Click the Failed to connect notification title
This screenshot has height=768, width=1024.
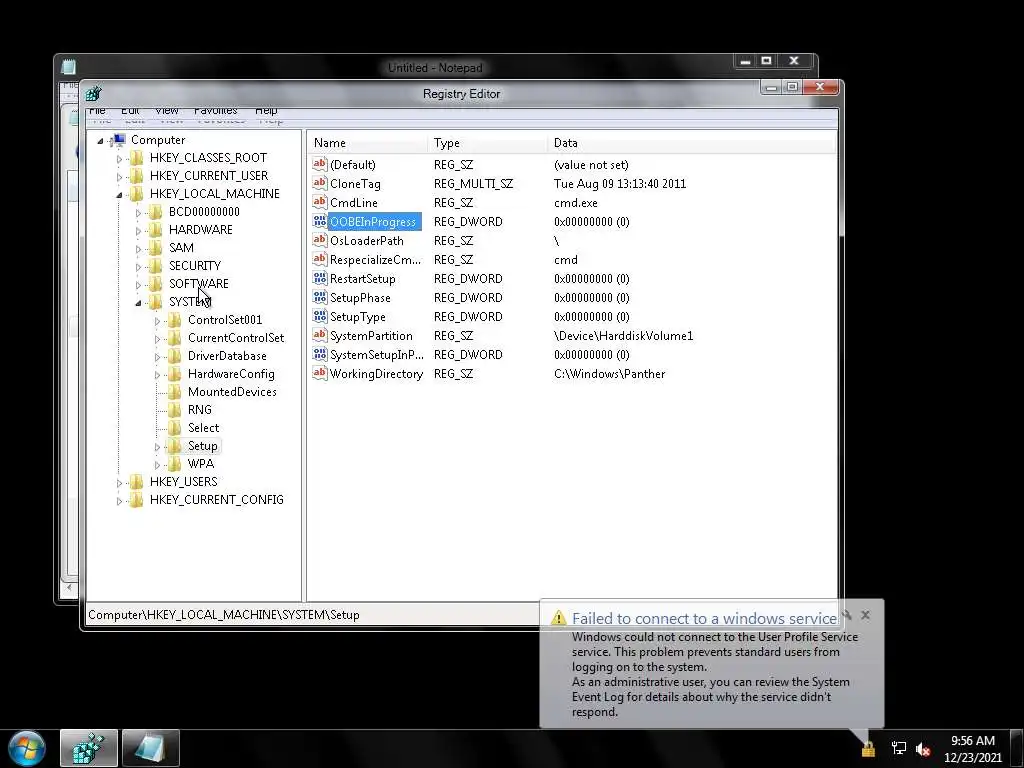[704, 618]
